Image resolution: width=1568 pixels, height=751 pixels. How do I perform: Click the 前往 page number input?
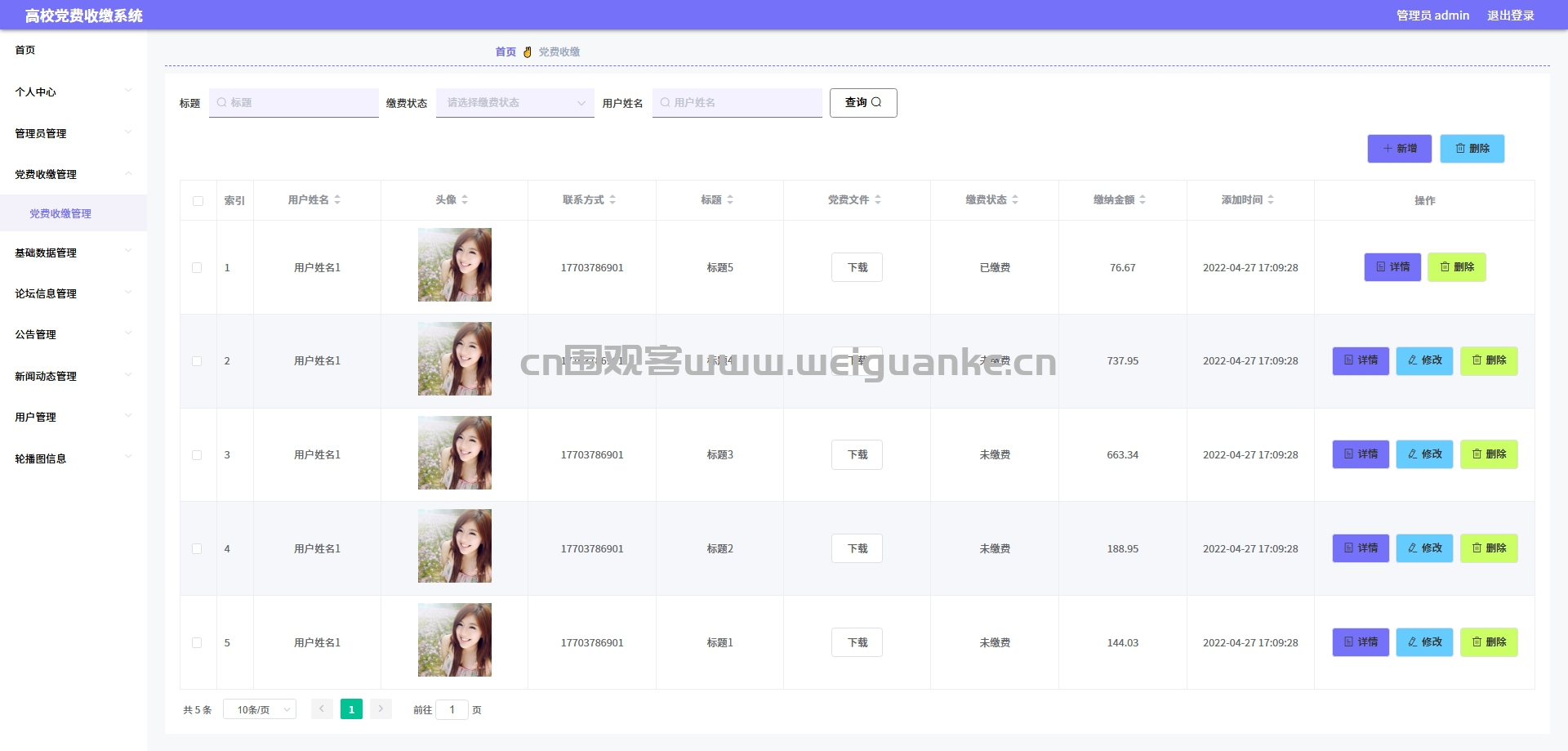(452, 709)
